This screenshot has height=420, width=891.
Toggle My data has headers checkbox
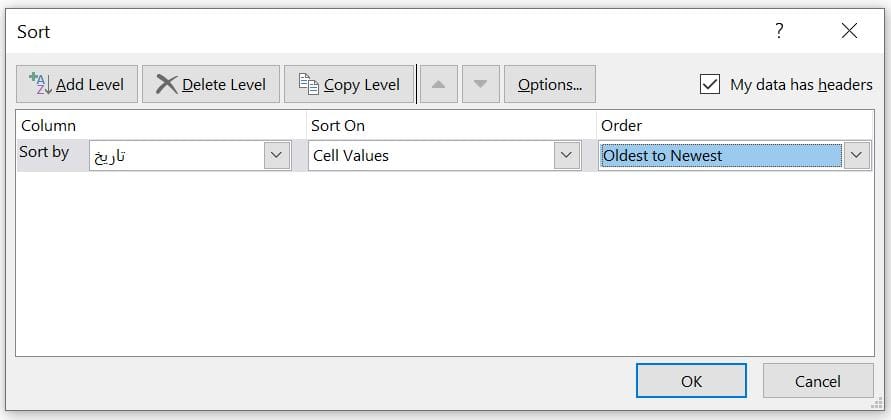710,85
